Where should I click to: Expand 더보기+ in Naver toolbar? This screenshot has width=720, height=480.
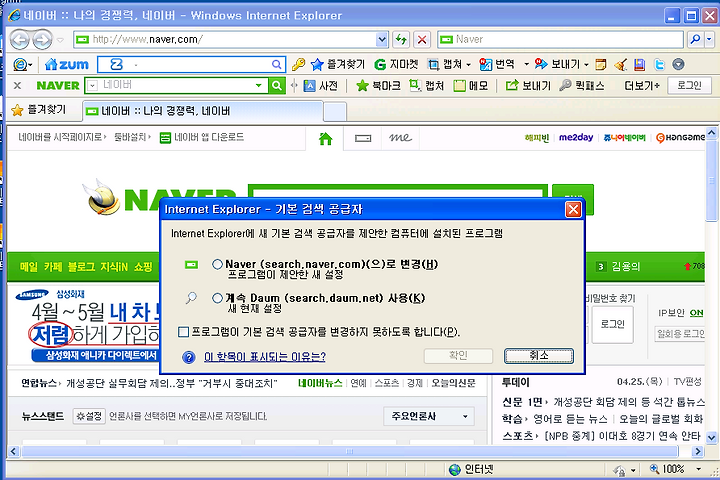(x=642, y=85)
